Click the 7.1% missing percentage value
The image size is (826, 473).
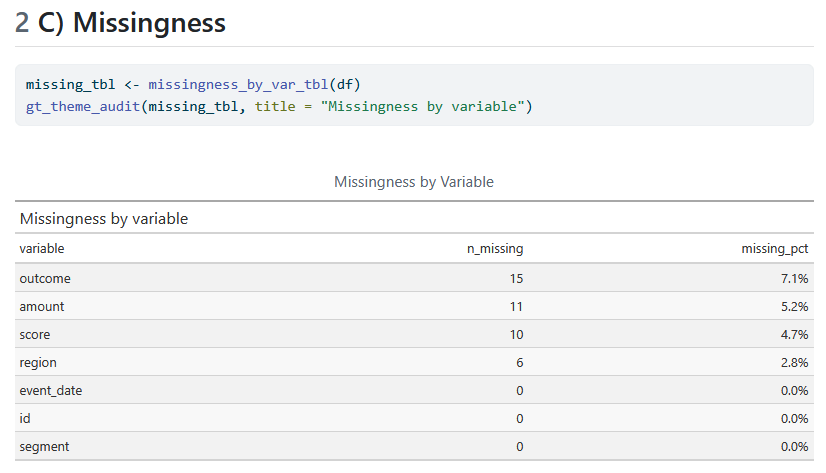click(793, 278)
